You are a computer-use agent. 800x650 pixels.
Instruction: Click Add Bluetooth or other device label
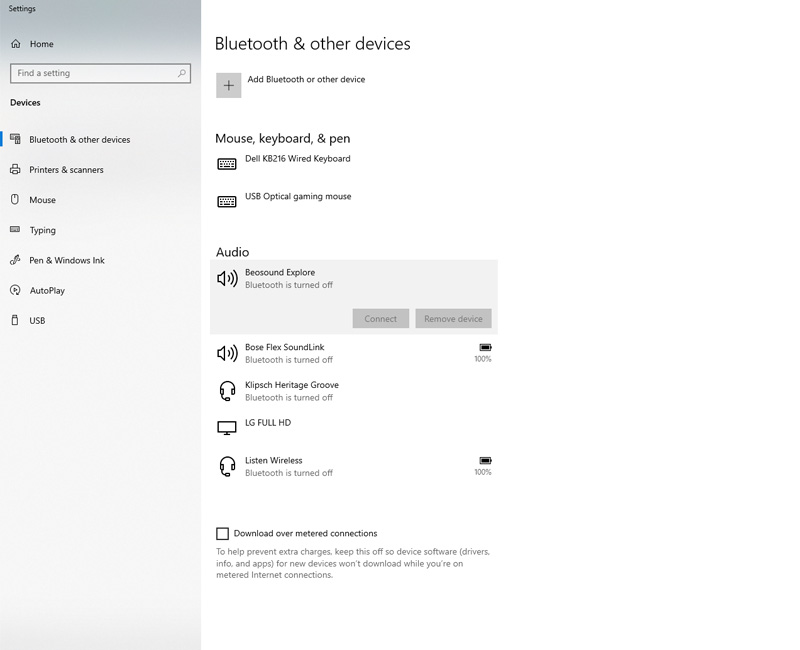coord(306,79)
